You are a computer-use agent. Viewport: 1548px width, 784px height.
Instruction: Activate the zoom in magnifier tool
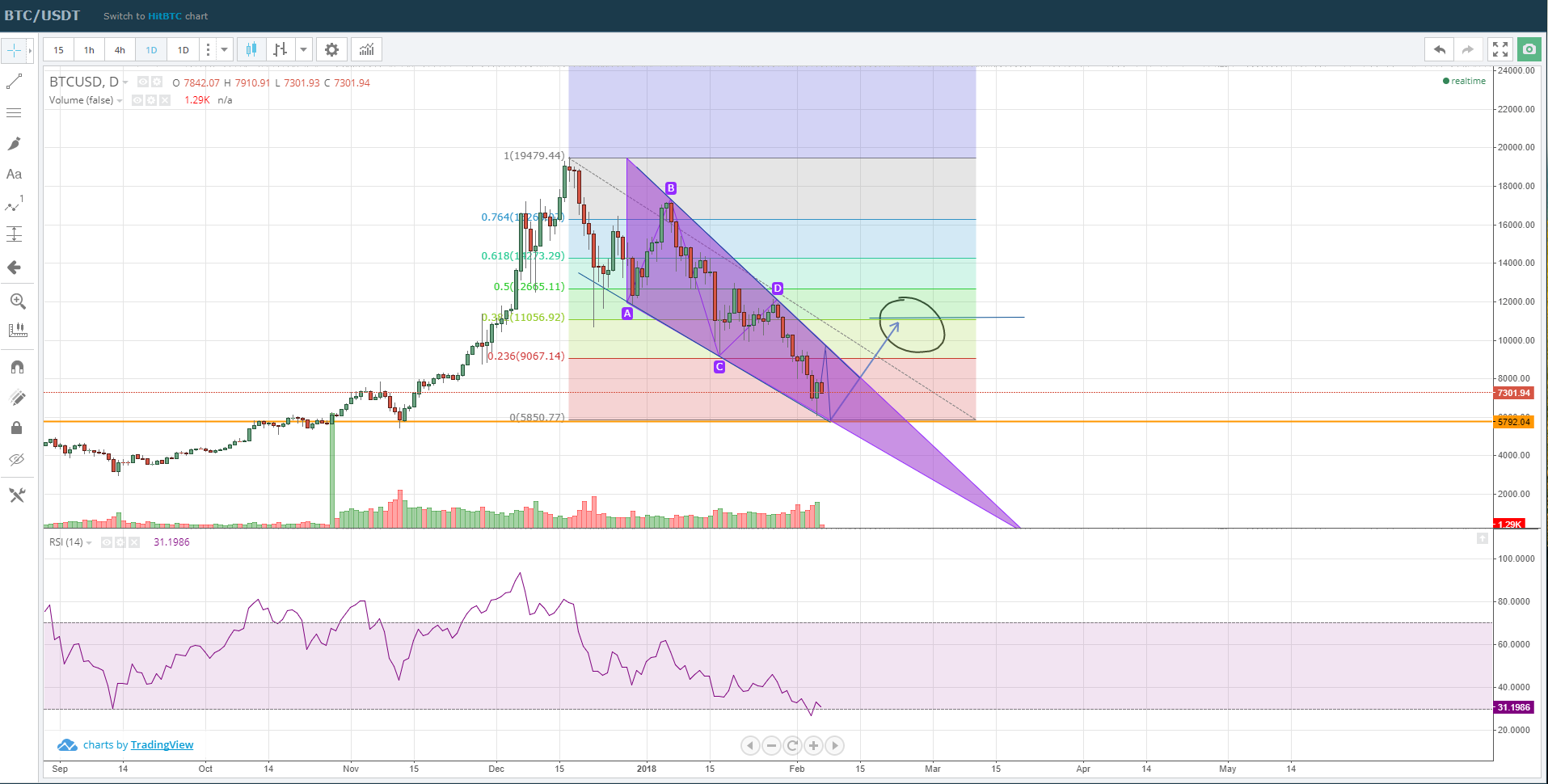(17, 301)
